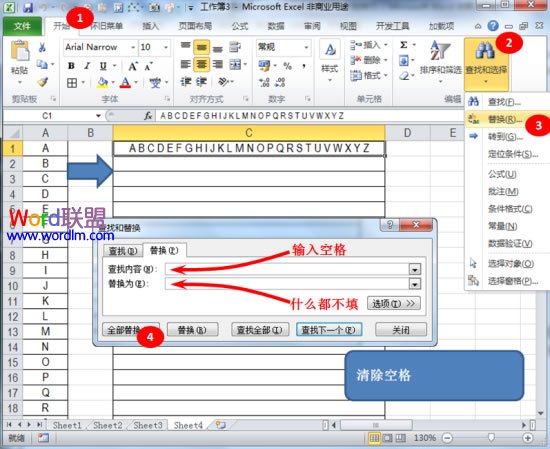Select the Format Painter brush icon

(42, 82)
